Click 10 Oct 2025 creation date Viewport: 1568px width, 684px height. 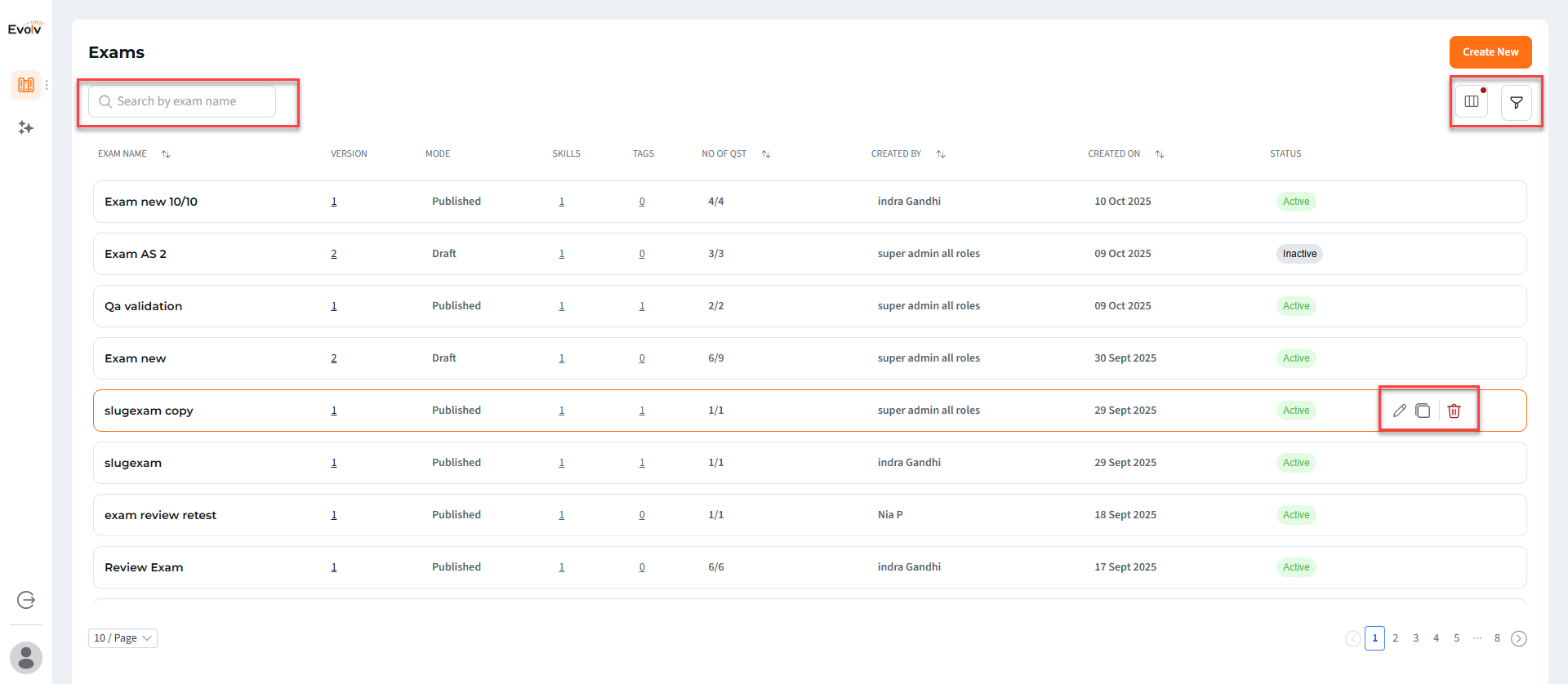1123,202
